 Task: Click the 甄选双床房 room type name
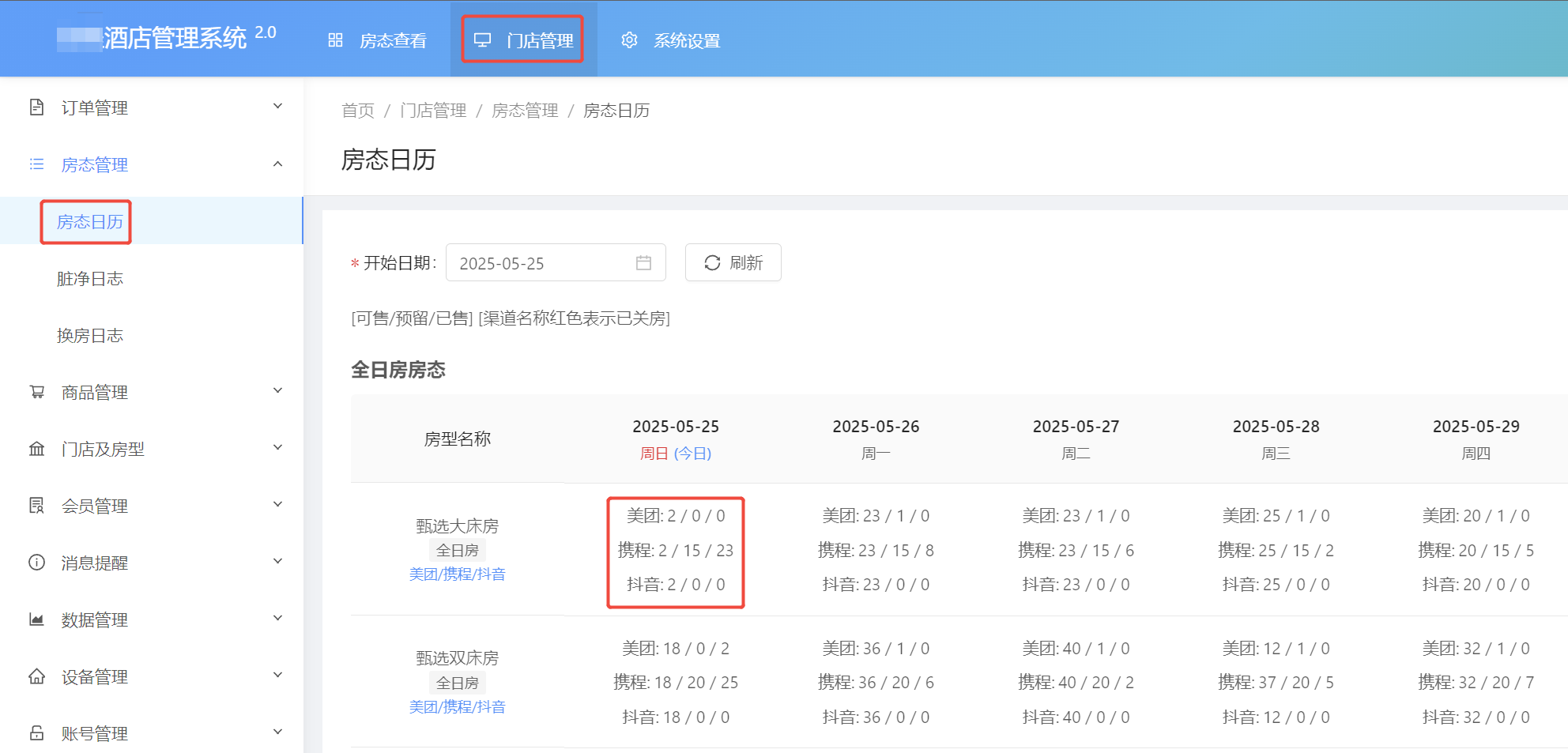[x=457, y=658]
